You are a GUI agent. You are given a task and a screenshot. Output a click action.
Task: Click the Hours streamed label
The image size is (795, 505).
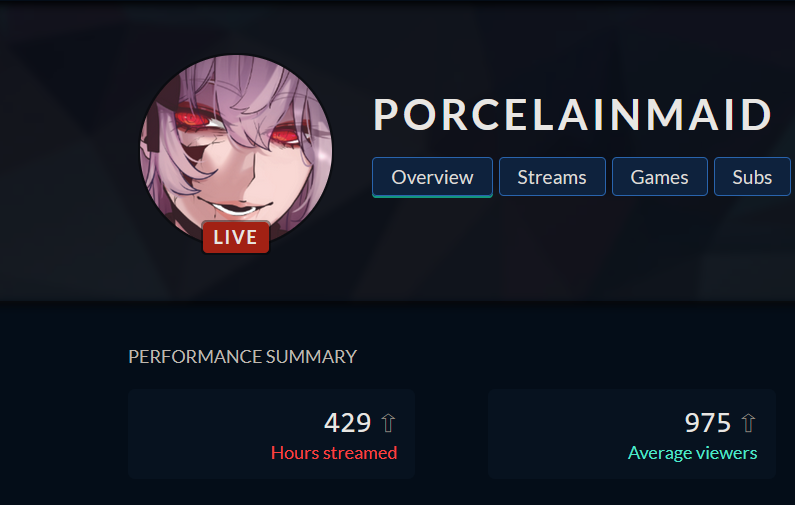pos(334,453)
